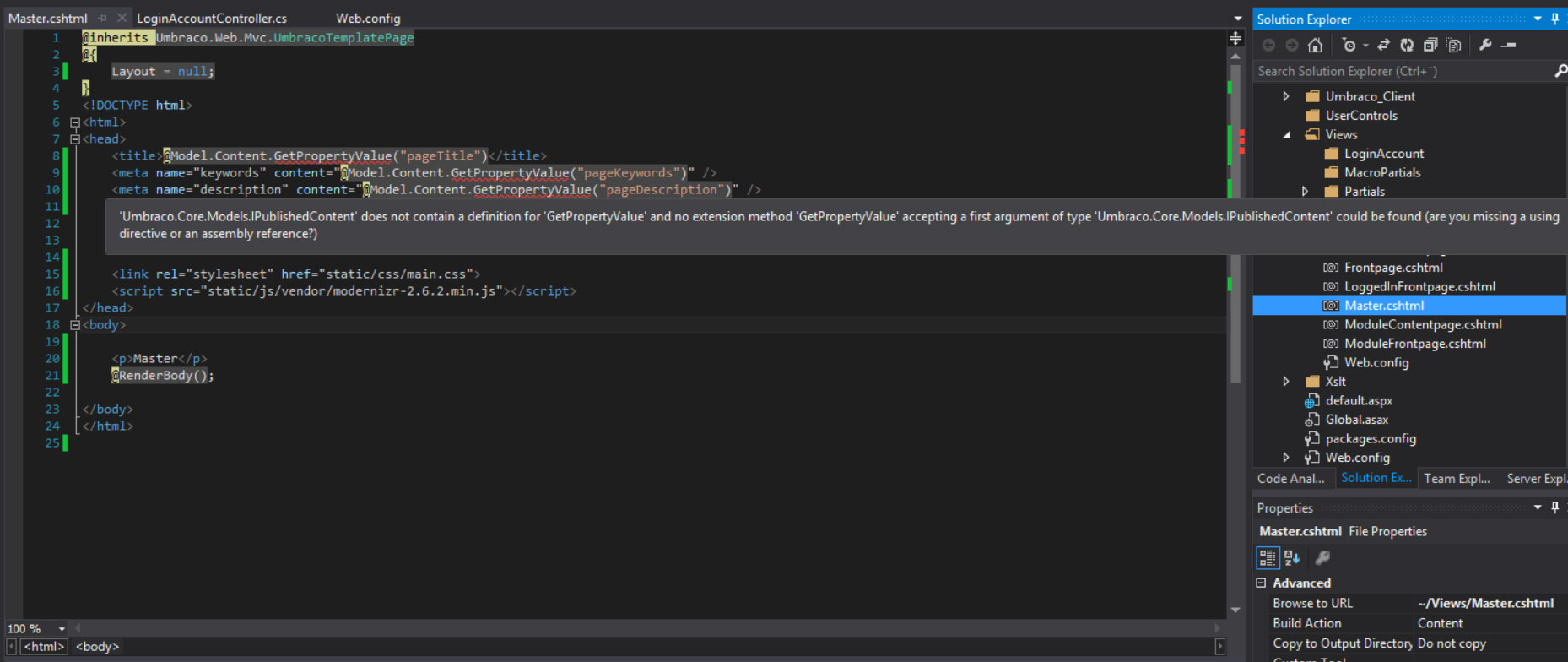Select default.aspx file
Screen dimensions: 1568x662
click(x=1359, y=401)
